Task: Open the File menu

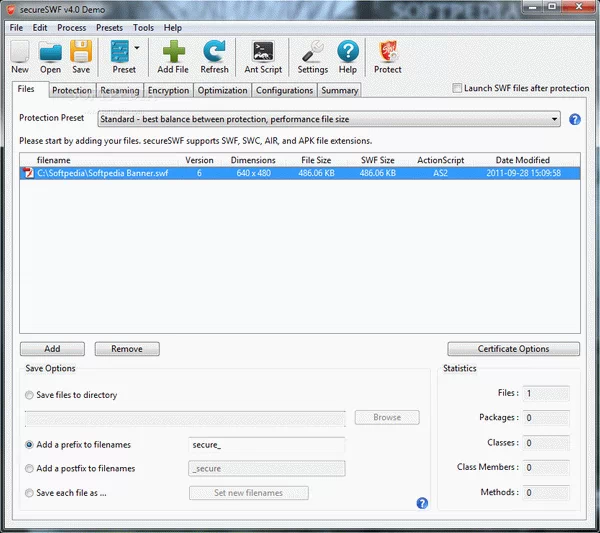Action: 16,28
